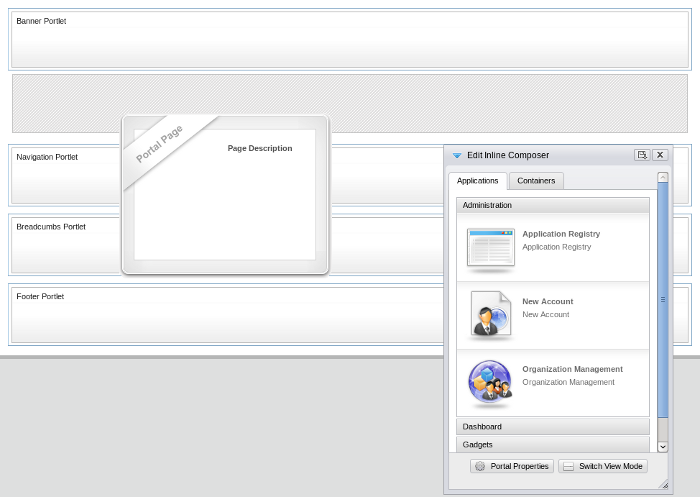
Task: Click the New Account icon
Action: pos(490,315)
